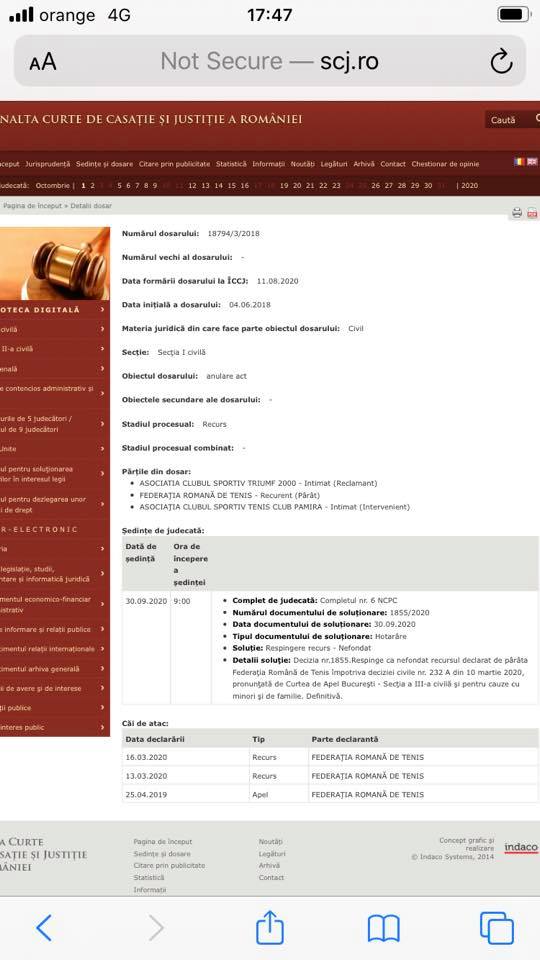Image resolution: width=540 pixels, height=960 pixels.
Task: Select day 19 in the October calendar
Action: [x=284, y=186]
